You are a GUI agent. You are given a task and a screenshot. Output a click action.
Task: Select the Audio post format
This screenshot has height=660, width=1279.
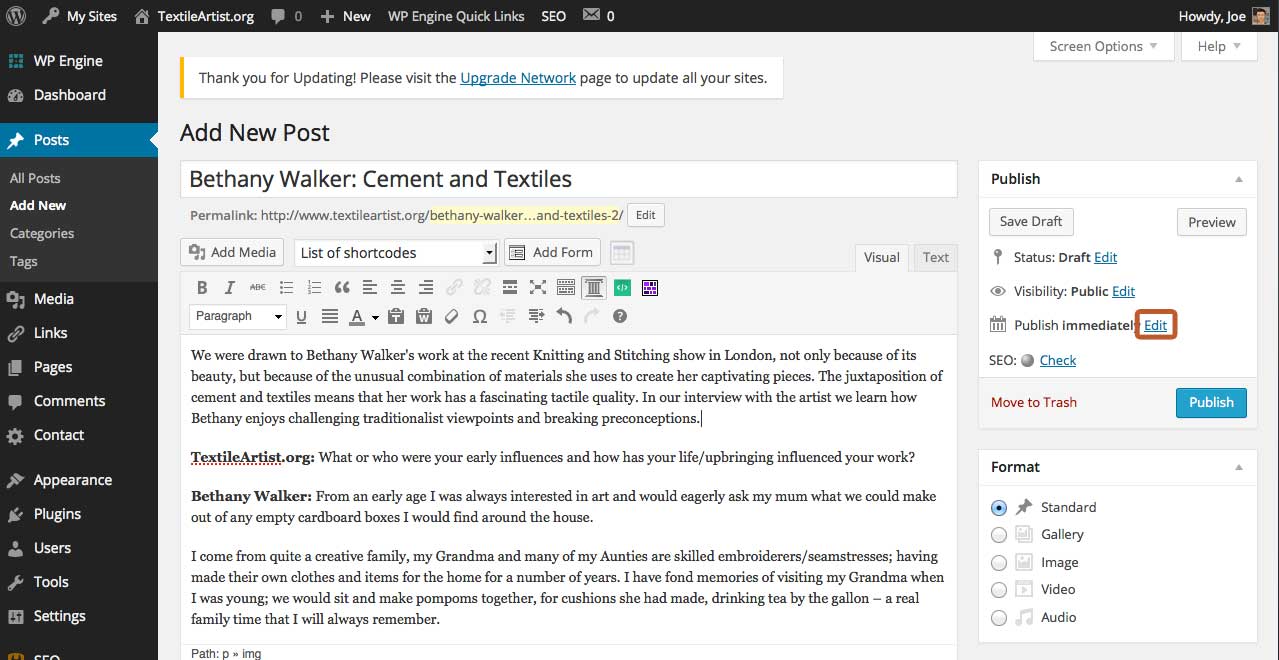tap(999, 618)
